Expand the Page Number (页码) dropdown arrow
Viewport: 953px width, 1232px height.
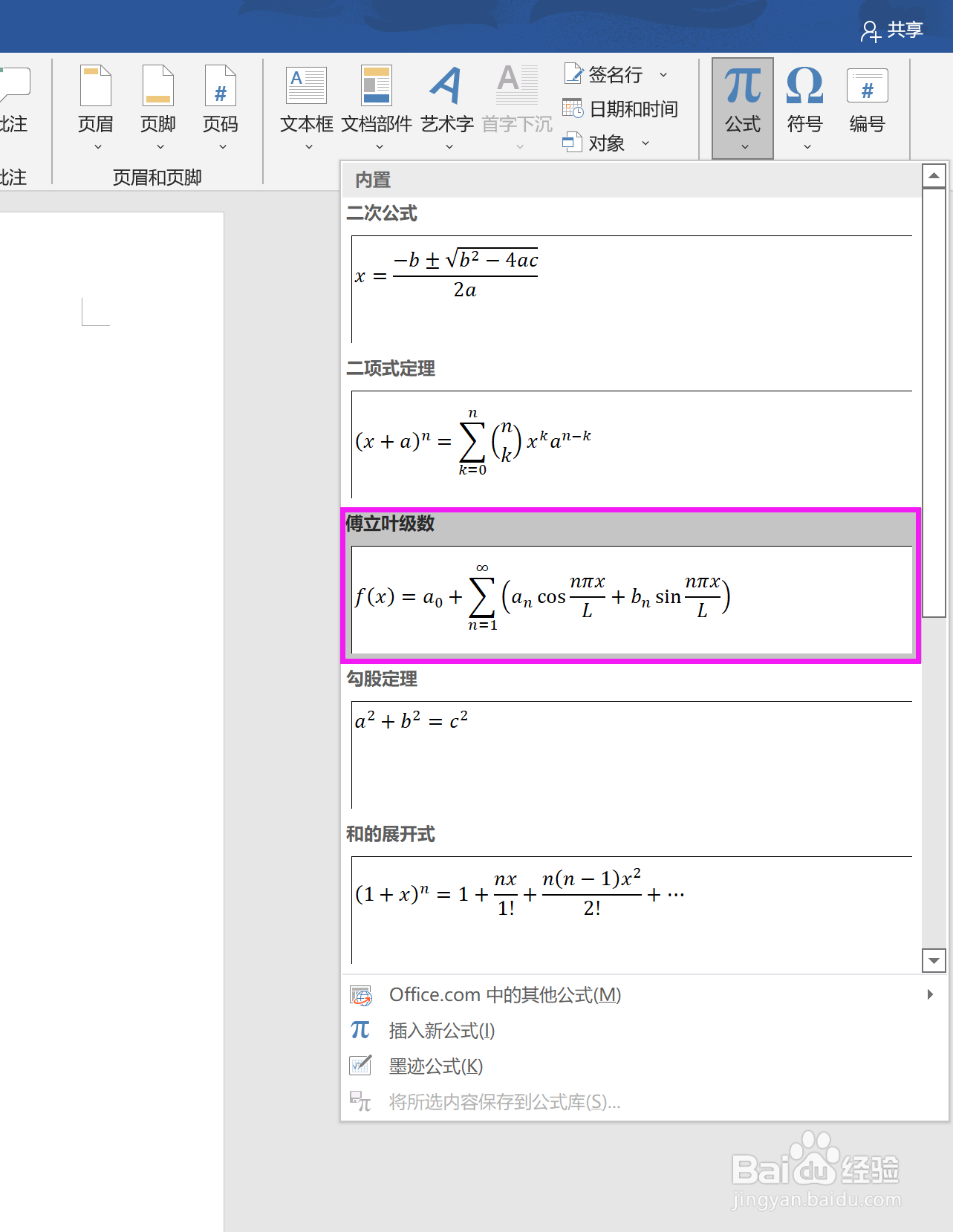tap(222, 147)
